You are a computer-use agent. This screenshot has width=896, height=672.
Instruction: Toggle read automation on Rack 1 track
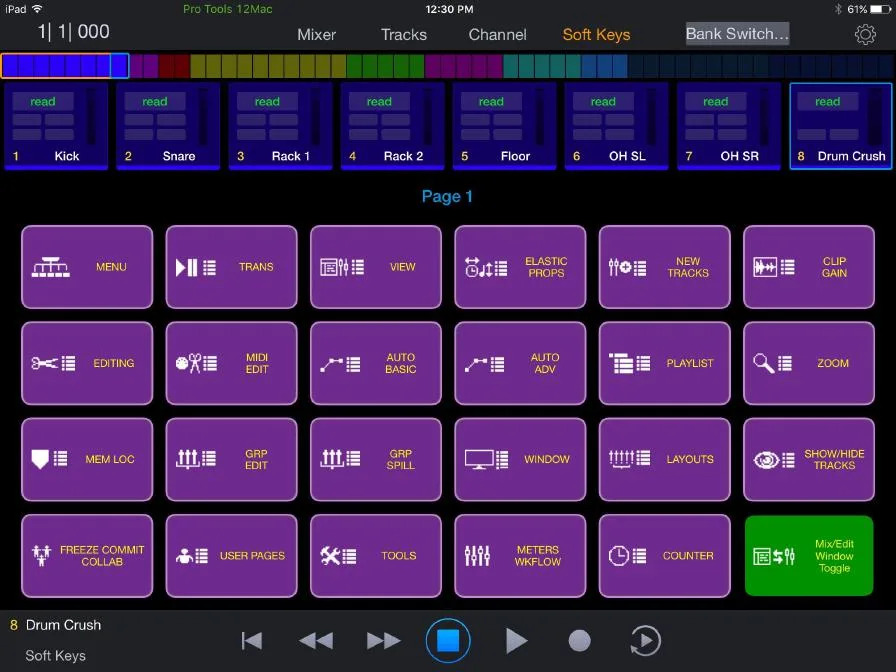click(x=267, y=102)
